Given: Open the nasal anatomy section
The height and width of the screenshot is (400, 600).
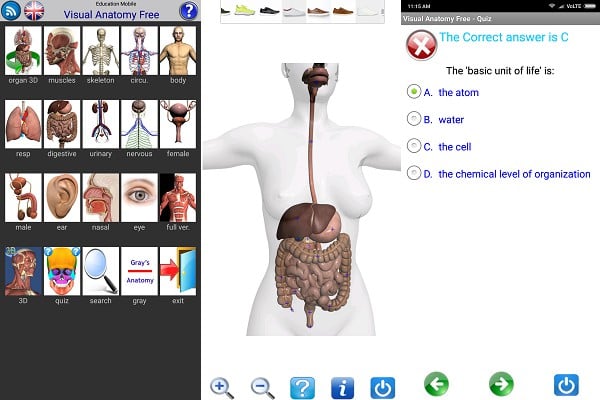Looking at the screenshot, I should tap(101, 198).
